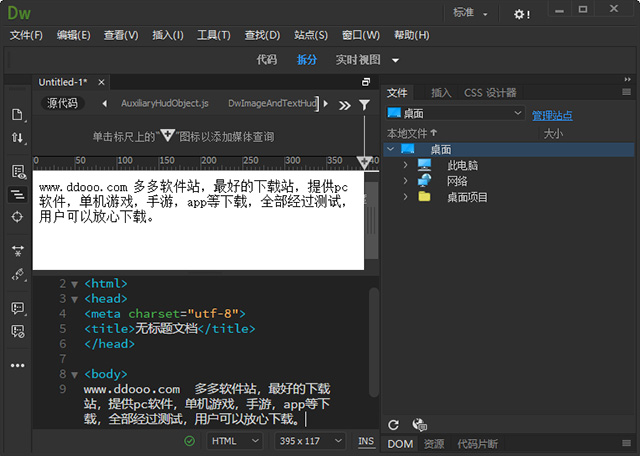Image resolution: width=640 pixels, height=456 pixels.
Task: Switch to the 代码片断 panel tab
Action: coord(478,444)
